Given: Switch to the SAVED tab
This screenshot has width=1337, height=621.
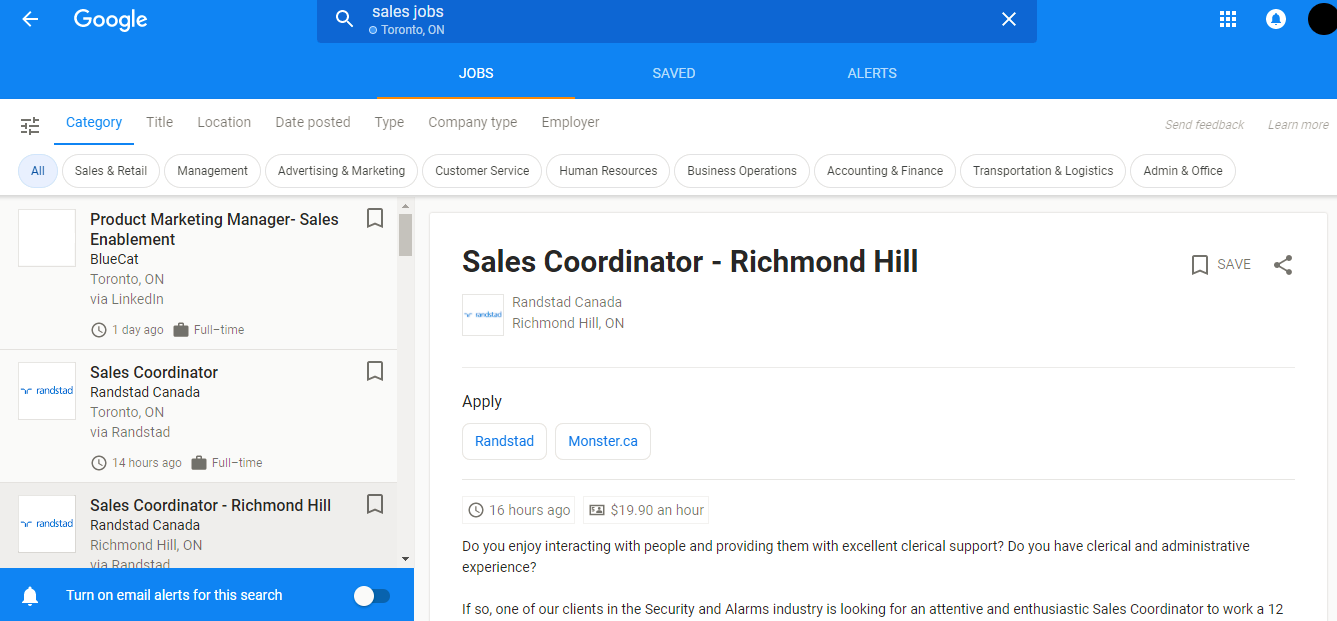Looking at the screenshot, I should 674,73.
